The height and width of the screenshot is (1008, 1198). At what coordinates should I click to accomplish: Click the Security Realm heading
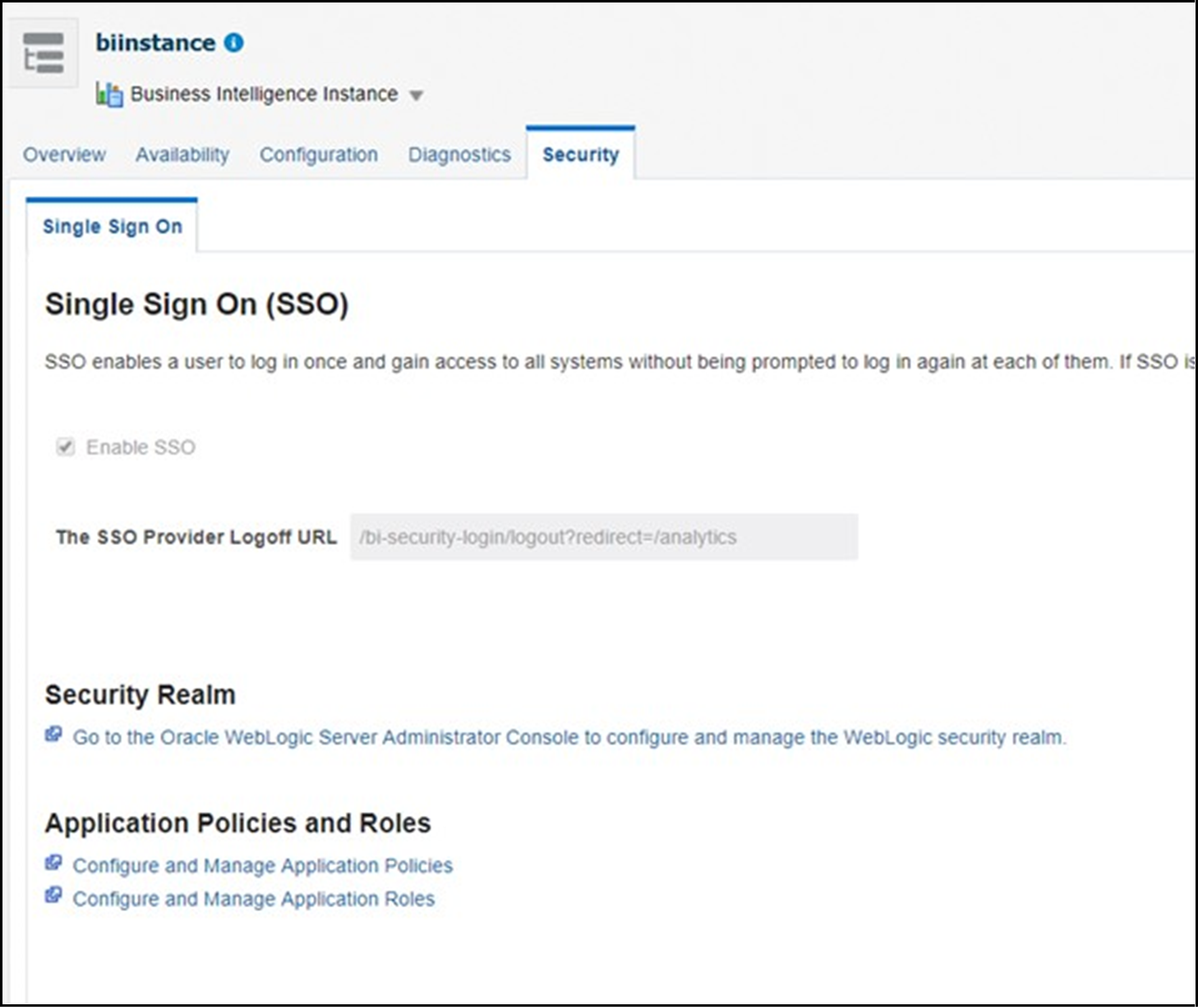tap(141, 695)
